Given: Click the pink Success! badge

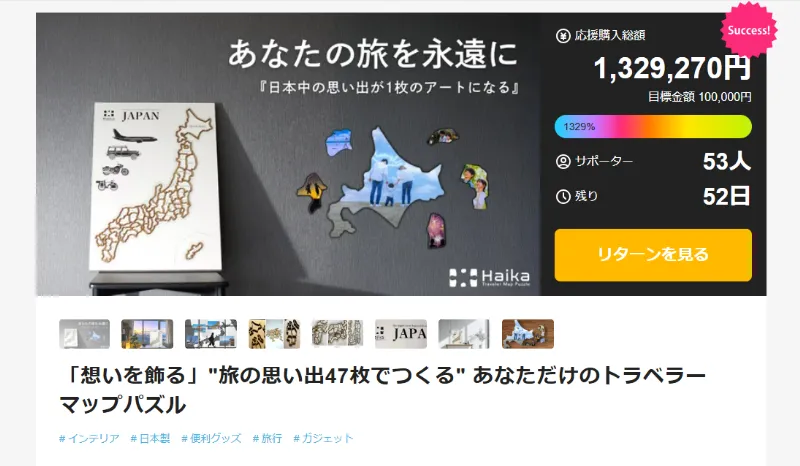Looking at the screenshot, I should point(748,30).
